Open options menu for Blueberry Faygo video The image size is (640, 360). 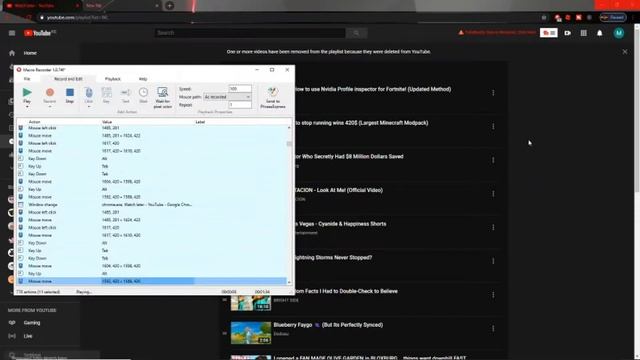[x=493, y=329]
